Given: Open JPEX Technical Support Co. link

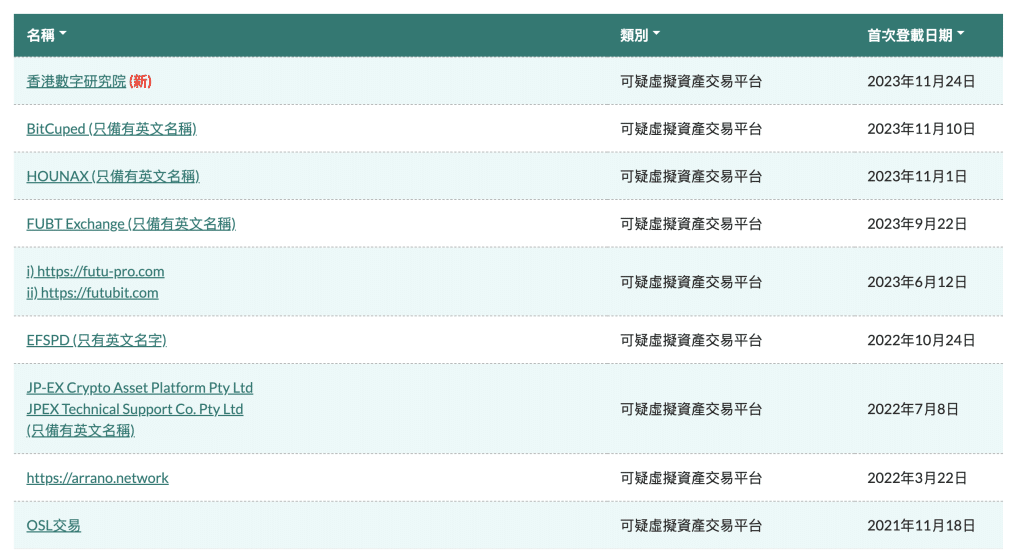Looking at the screenshot, I should 135,409.
